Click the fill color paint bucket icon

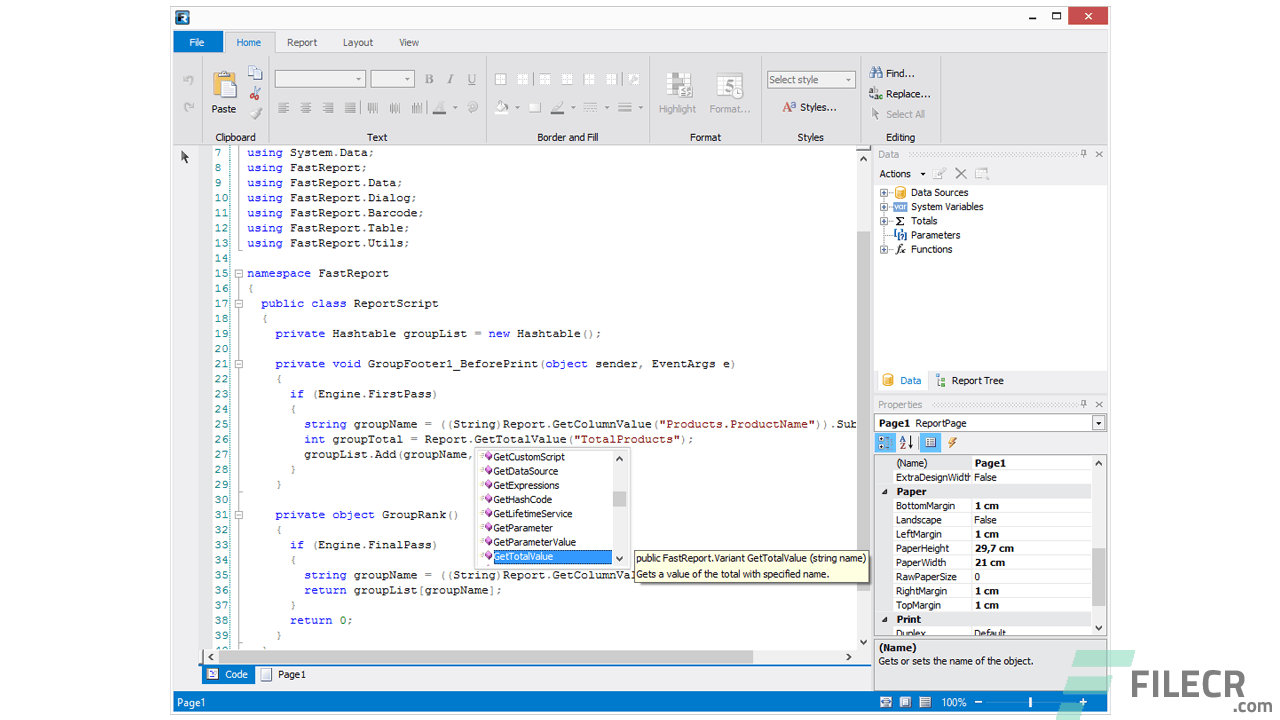click(502, 108)
